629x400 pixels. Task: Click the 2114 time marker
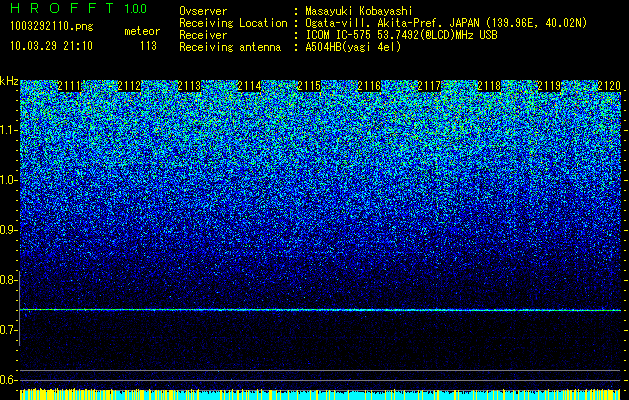tap(249, 86)
